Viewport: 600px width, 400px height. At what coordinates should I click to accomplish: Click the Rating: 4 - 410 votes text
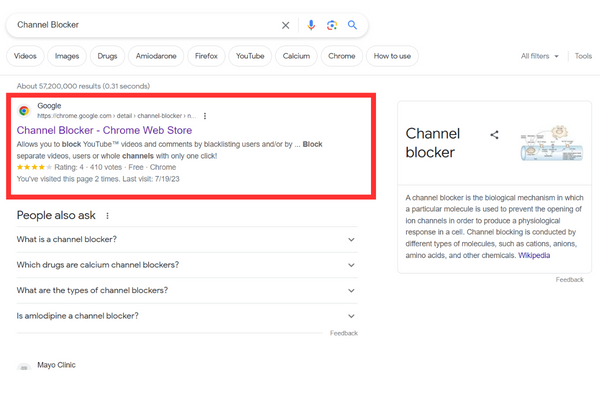pyautogui.click(x=88, y=167)
